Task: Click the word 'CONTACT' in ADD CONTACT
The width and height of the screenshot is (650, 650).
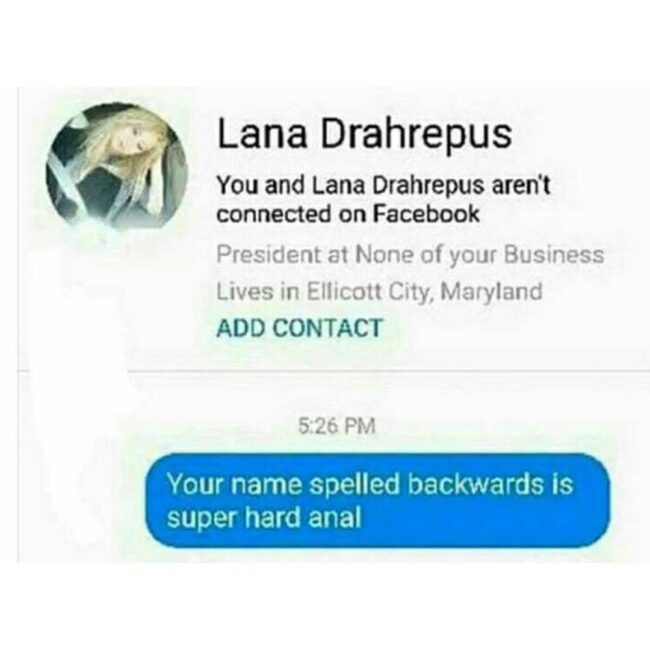Action: click(329, 328)
